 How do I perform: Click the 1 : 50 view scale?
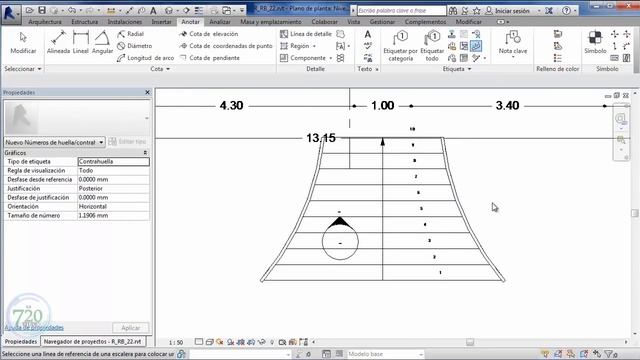tap(176, 342)
